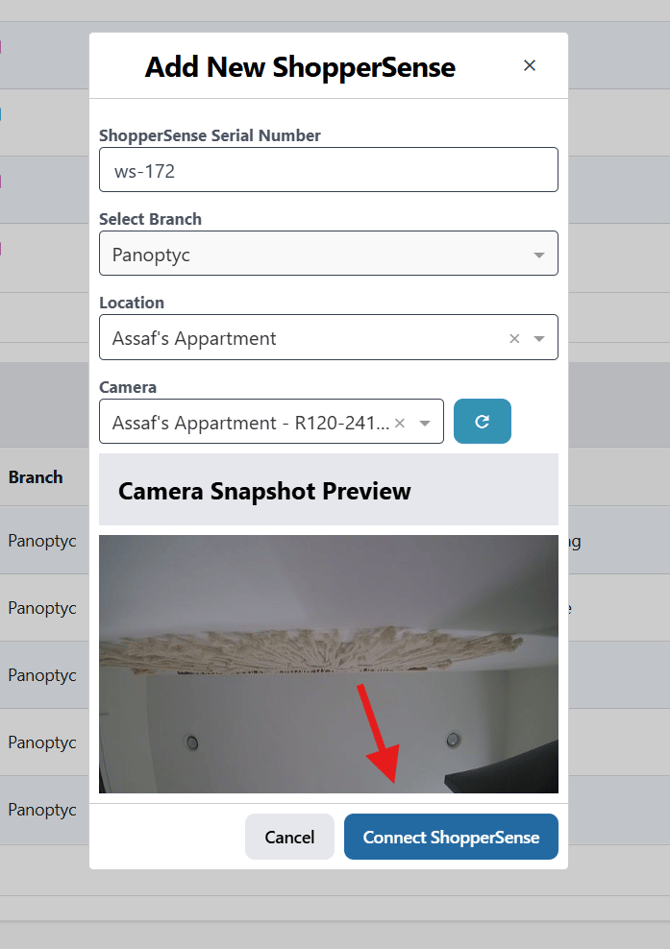This screenshot has height=949, width=670.
Task: Click Connect ShopperSense button
Action: (x=451, y=837)
